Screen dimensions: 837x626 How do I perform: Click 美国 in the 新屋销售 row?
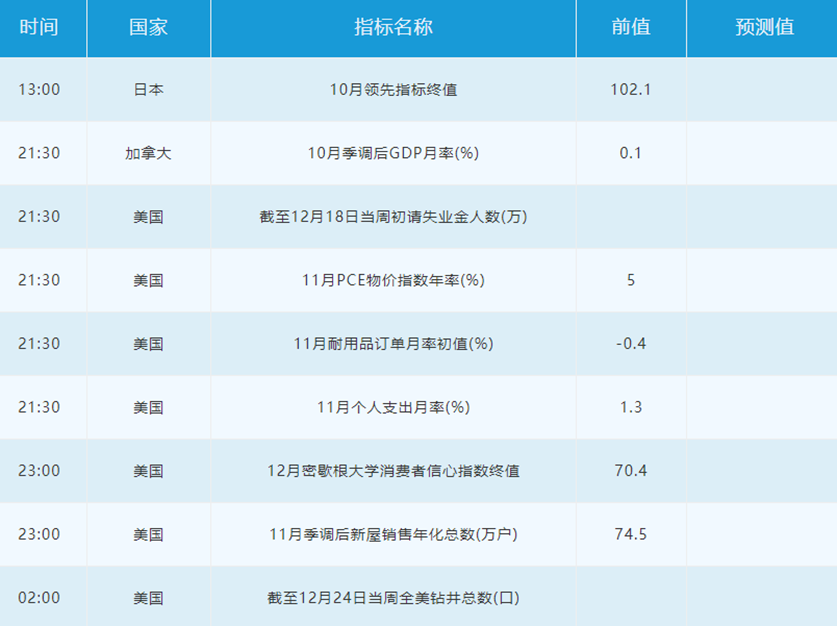pyautogui.click(x=148, y=534)
